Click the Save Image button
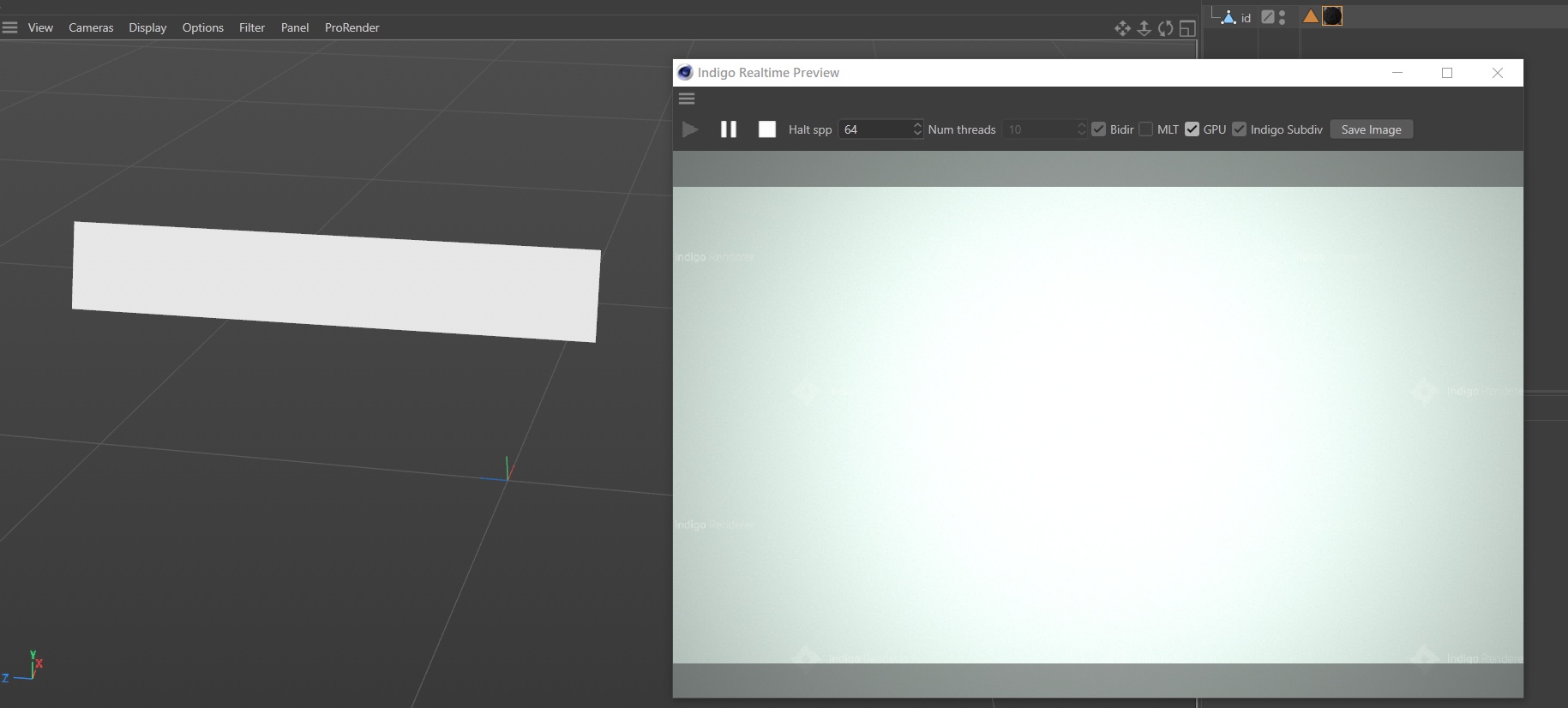 click(1371, 129)
